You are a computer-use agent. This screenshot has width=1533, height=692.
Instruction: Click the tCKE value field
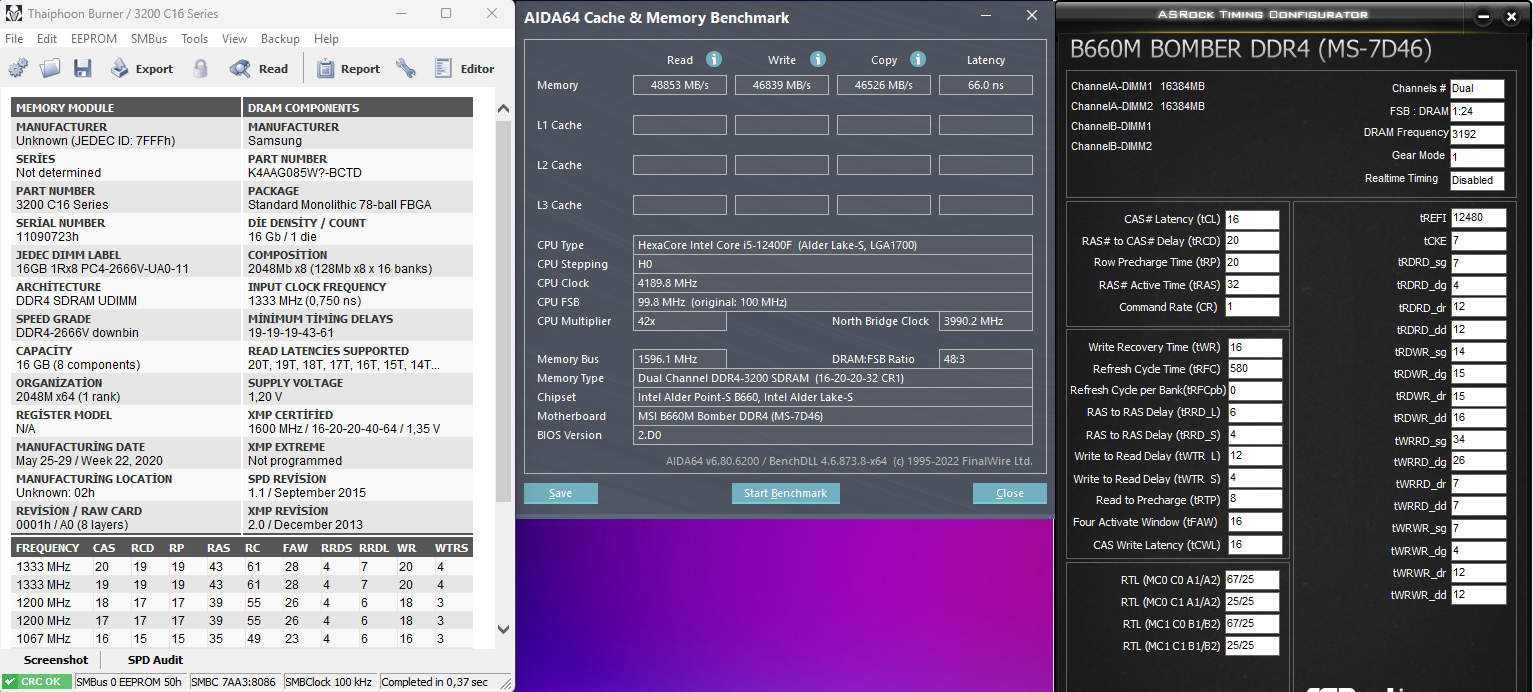click(1479, 241)
